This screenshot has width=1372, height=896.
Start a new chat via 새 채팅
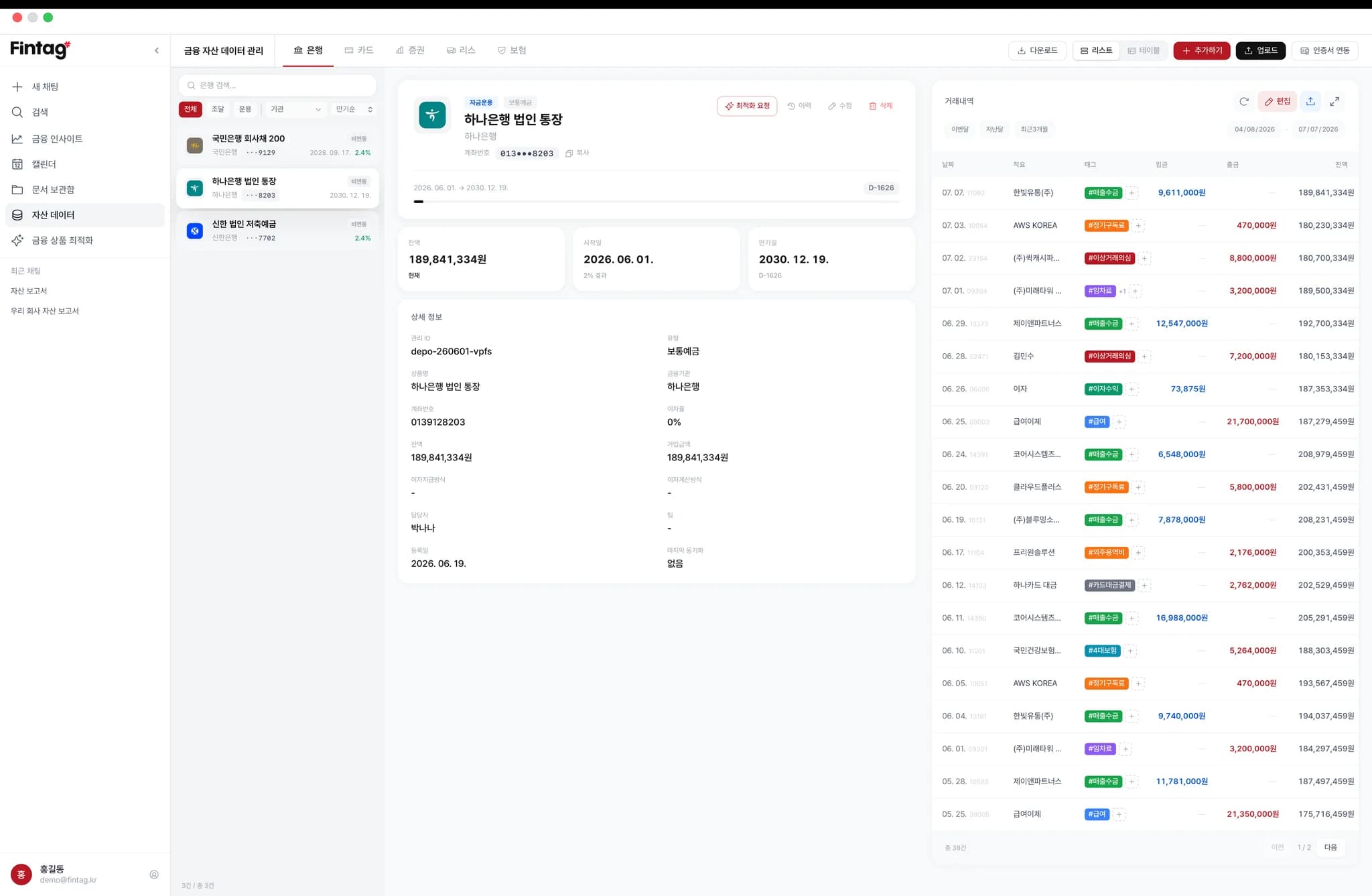(x=85, y=86)
